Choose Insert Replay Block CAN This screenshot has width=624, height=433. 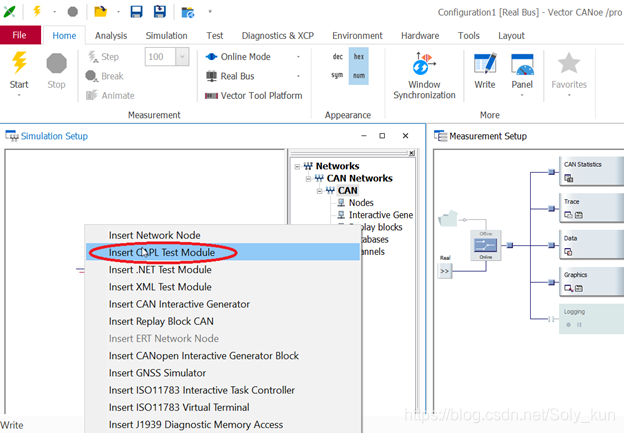click(x=223, y=321)
